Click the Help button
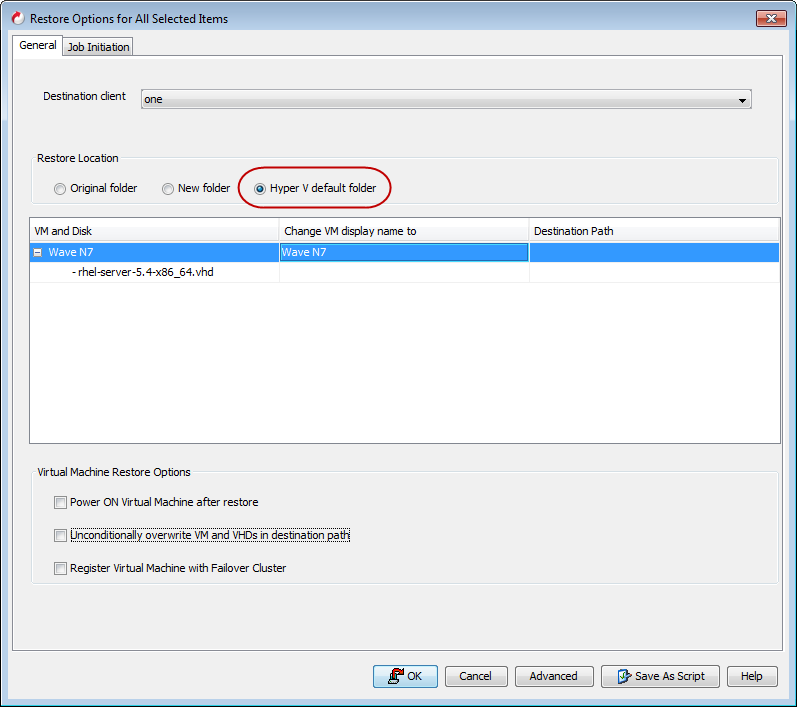Viewport: 797px width, 707px height. pos(752,676)
